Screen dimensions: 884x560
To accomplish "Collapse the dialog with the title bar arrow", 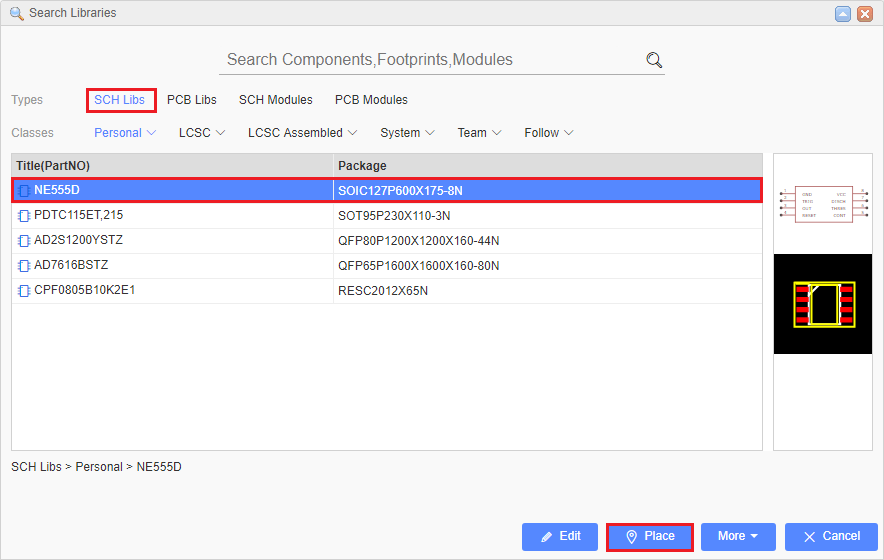I will click(843, 13).
